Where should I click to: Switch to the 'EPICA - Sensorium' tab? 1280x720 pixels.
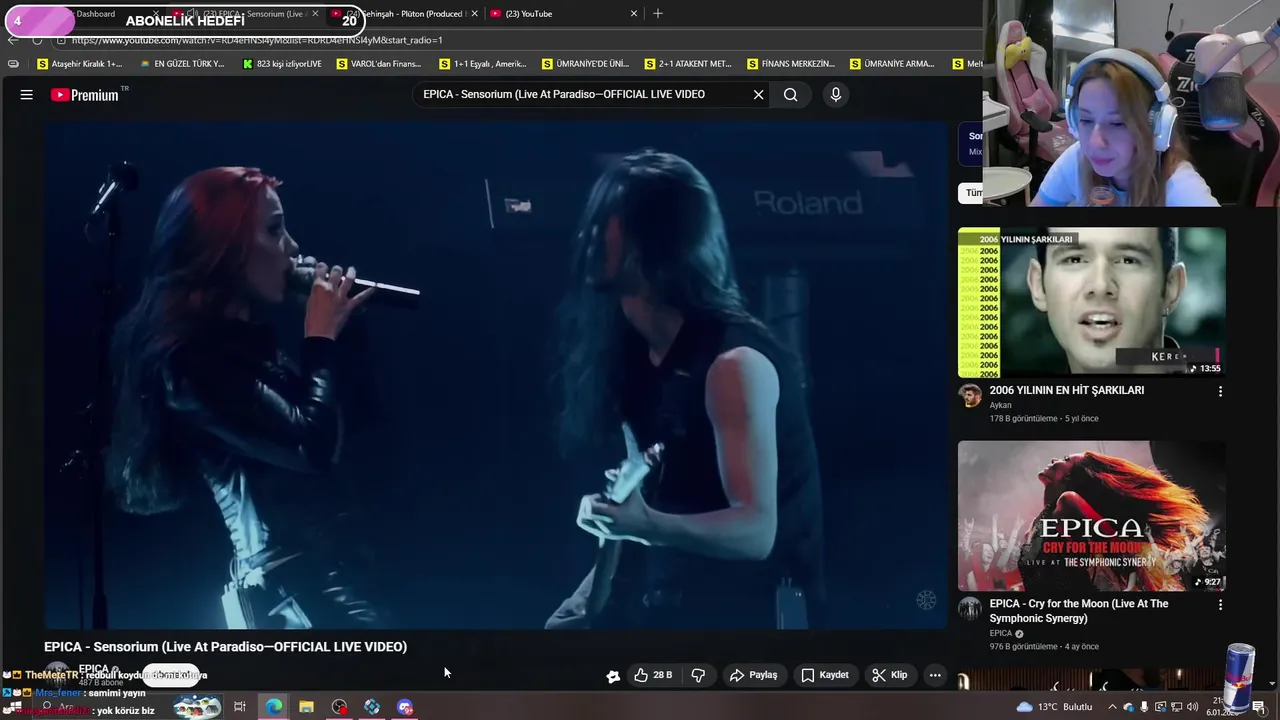[247, 14]
